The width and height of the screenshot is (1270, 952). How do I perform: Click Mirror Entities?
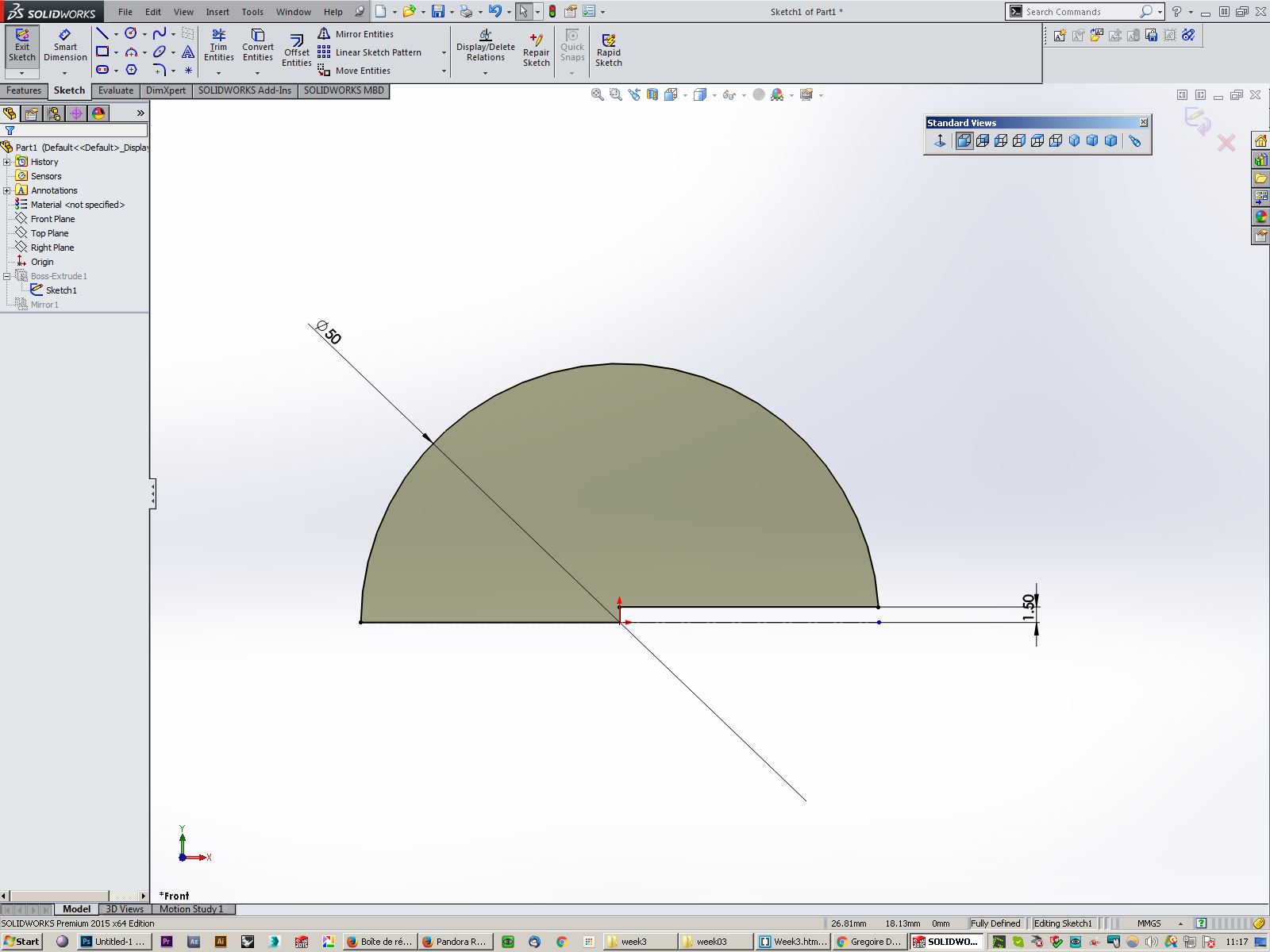coord(355,34)
